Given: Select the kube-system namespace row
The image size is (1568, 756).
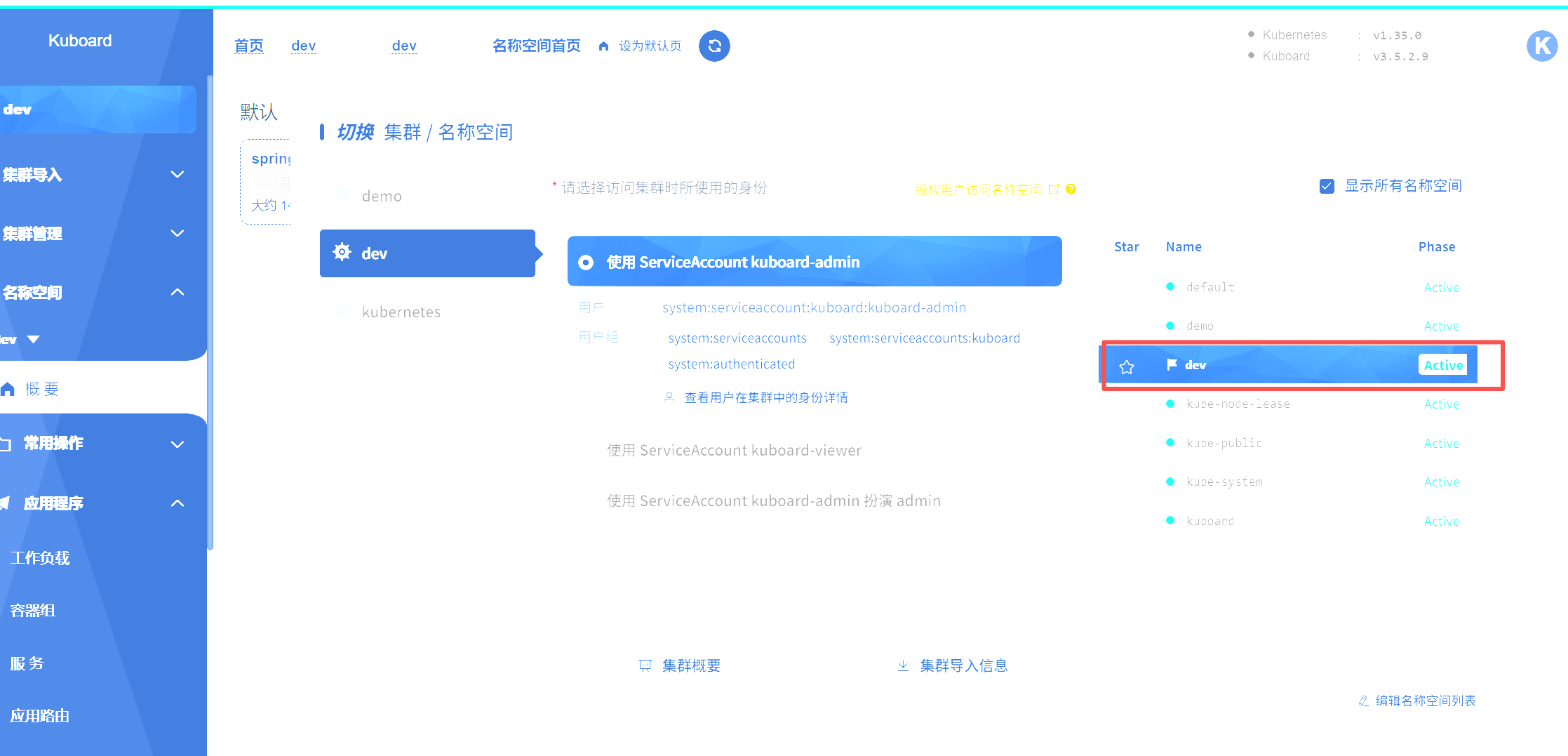Looking at the screenshot, I should [1287, 482].
